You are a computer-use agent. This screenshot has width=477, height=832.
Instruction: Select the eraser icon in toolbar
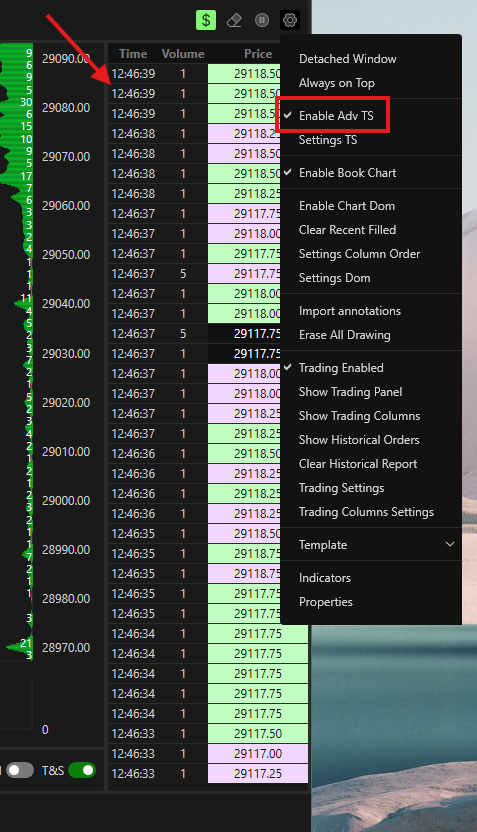234,20
